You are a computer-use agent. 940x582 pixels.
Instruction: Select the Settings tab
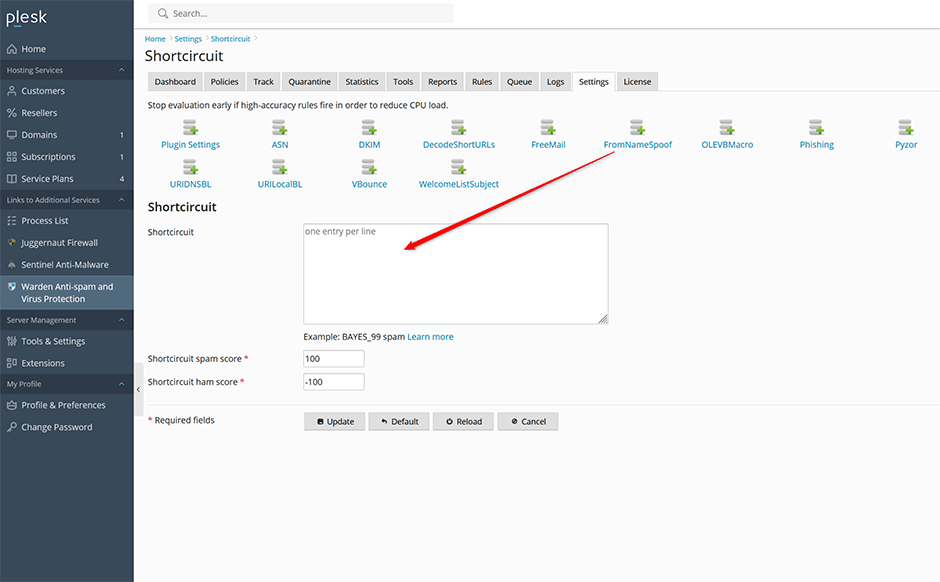[593, 82]
